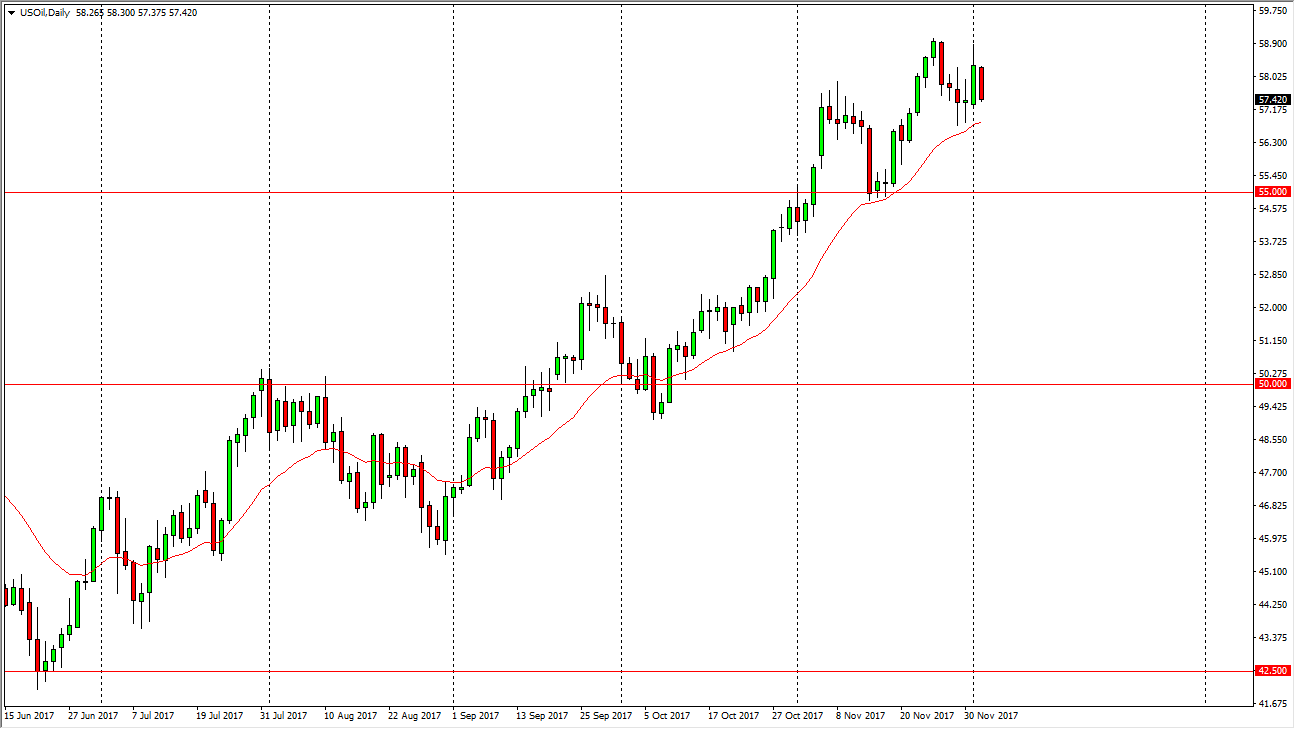
Task: Click the 47.700 price axis label
Action: pos(1272,473)
